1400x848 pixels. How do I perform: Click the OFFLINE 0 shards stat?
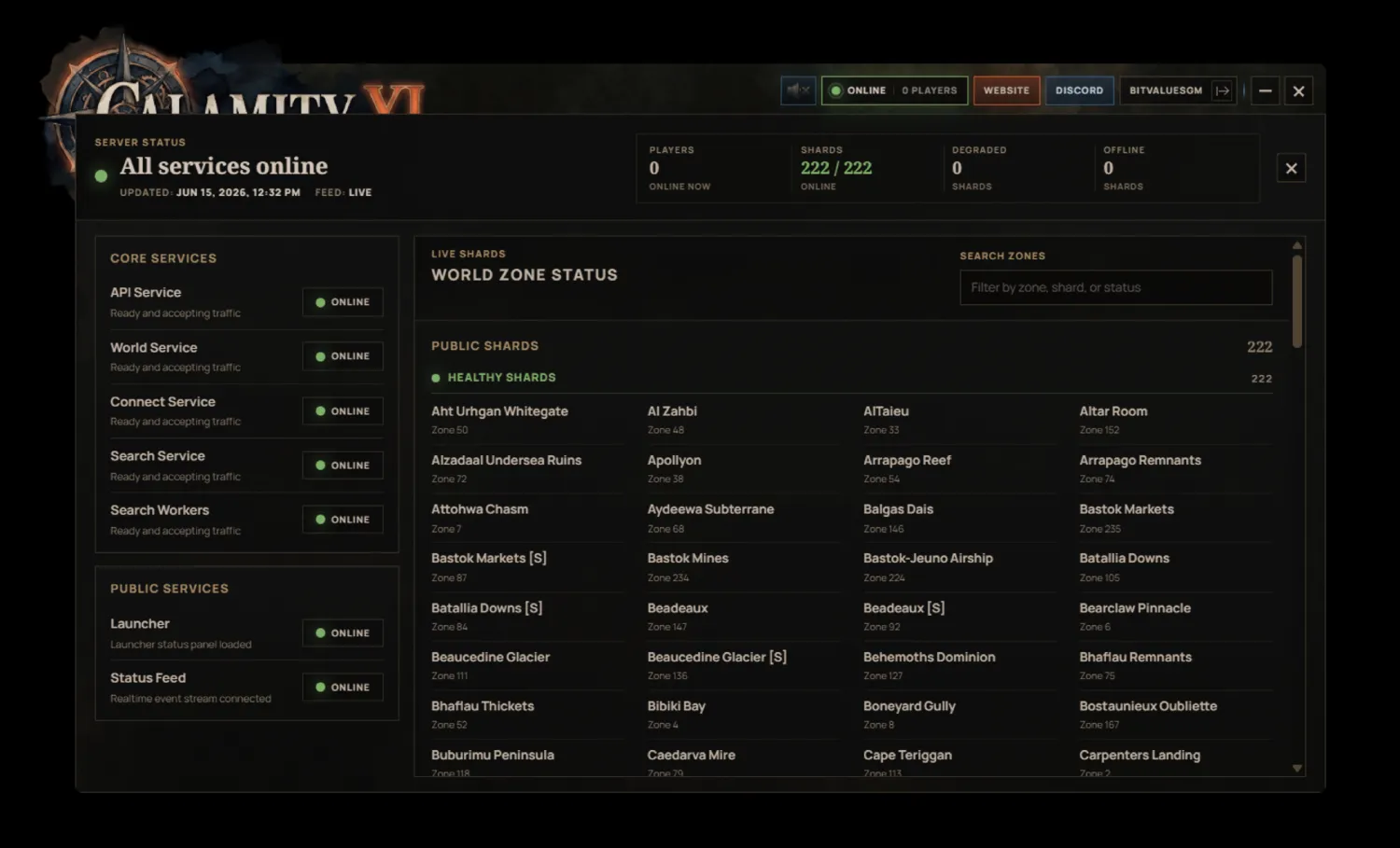click(x=1176, y=168)
